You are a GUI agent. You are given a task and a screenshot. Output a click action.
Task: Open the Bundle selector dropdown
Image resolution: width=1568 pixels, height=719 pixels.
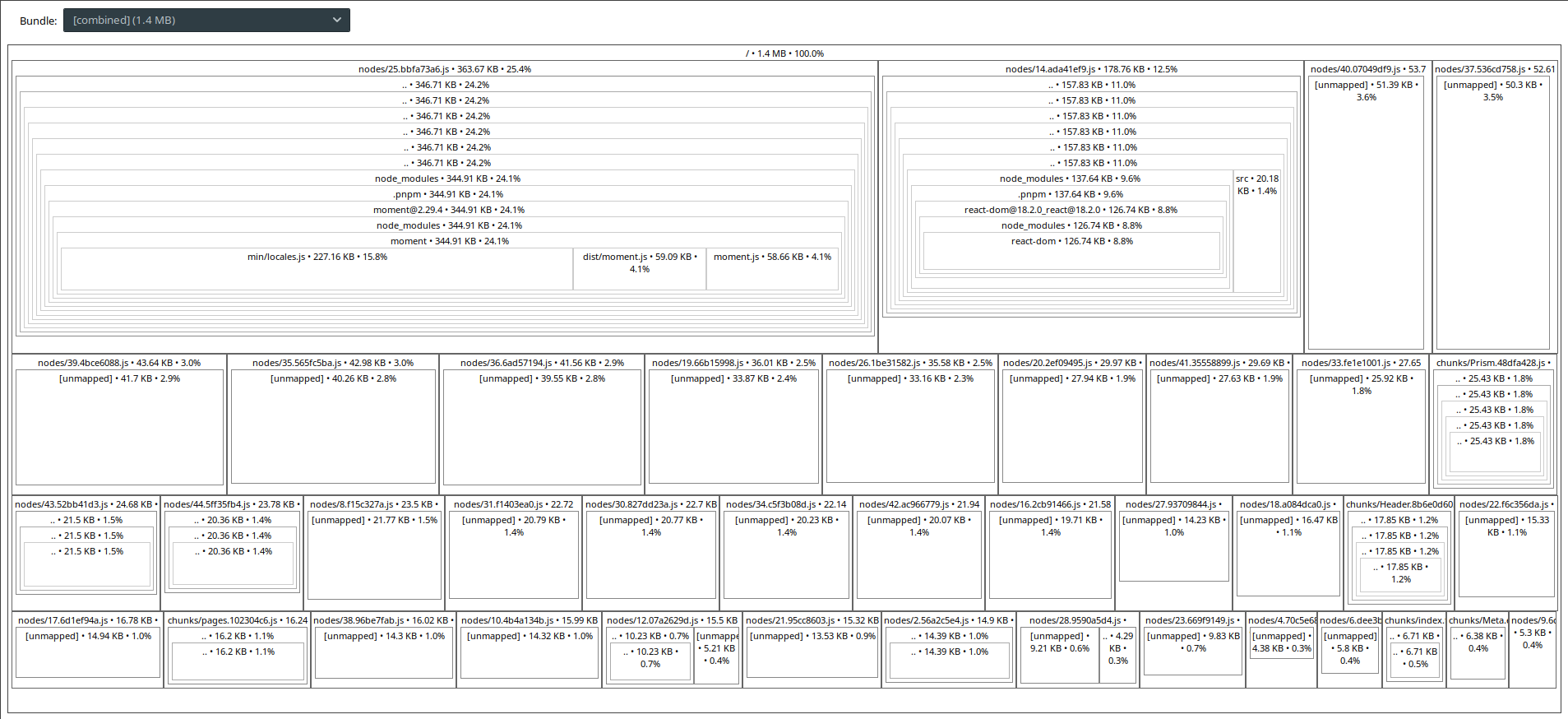(x=206, y=21)
